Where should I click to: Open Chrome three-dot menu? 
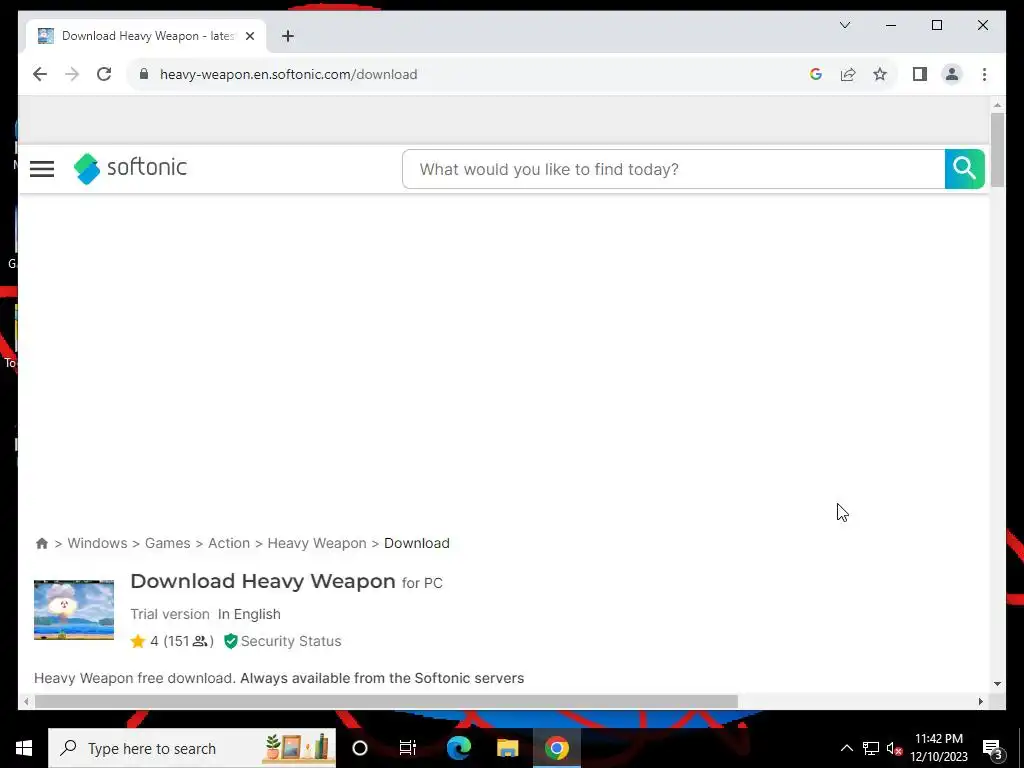click(x=984, y=74)
